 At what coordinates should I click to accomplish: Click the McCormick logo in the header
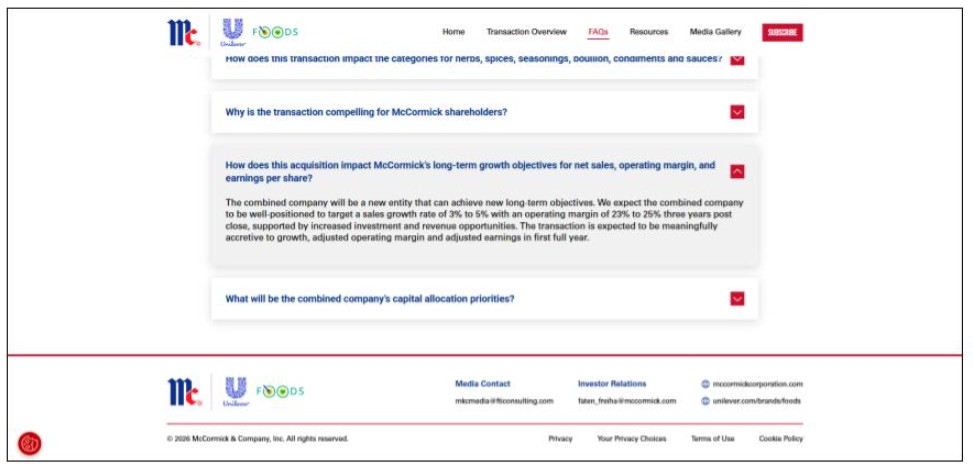[184, 32]
